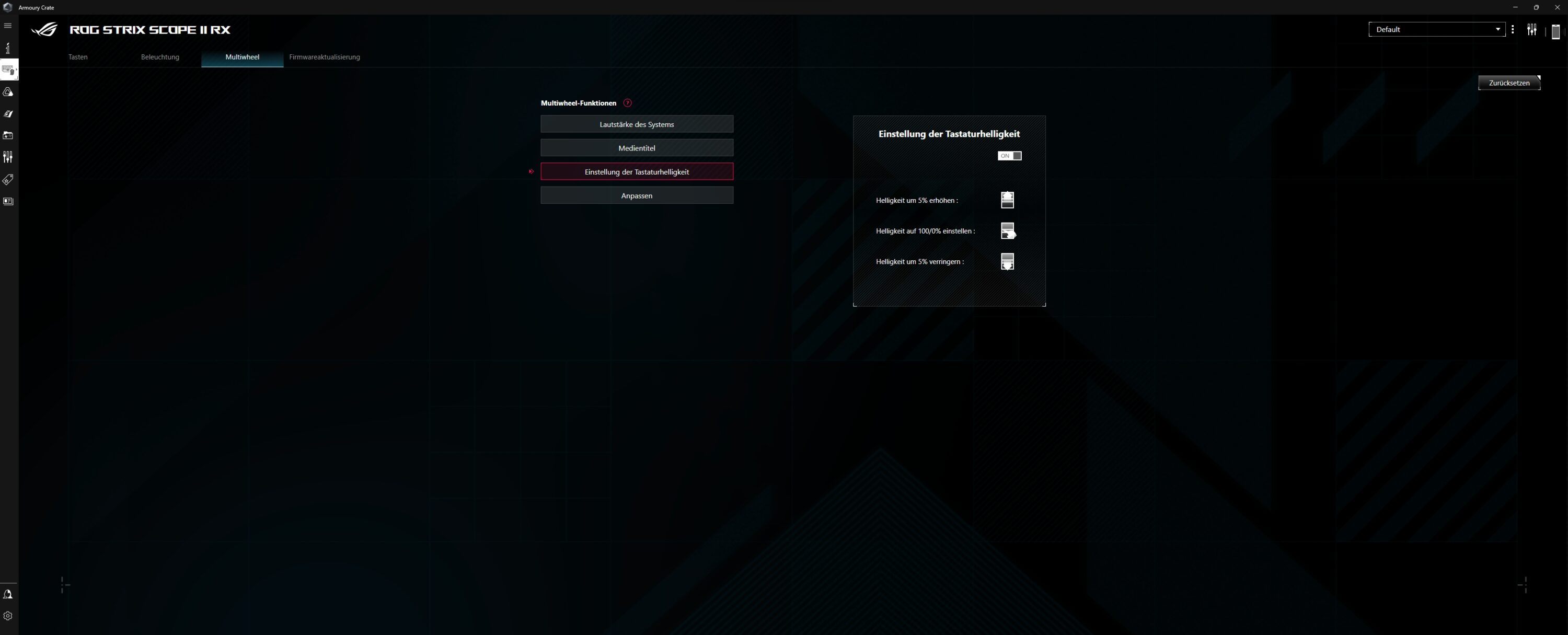
Task: Open top-right mixer sliders icon near profile
Action: 1531,30
